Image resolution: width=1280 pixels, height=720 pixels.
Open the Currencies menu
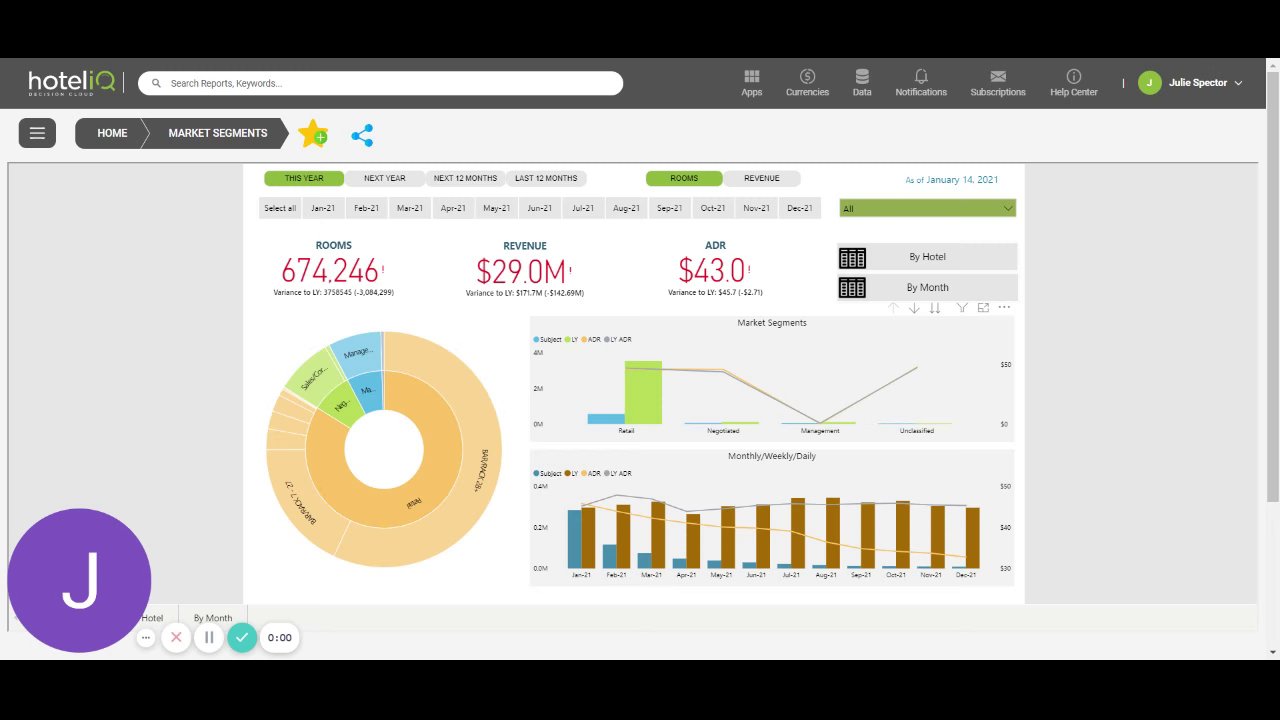click(x=807, y=83)
